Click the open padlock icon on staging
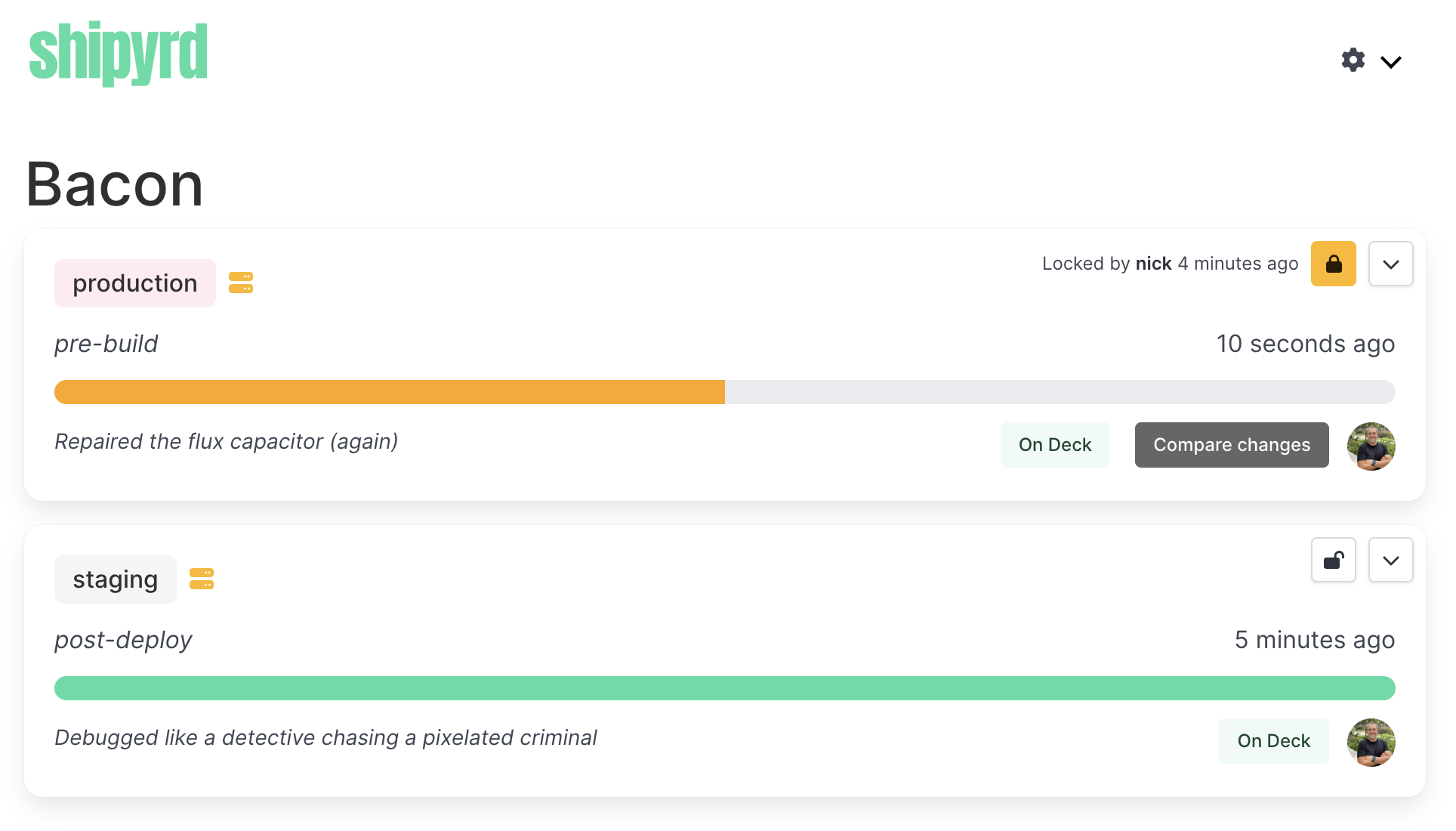This screenshot has height=831, width=1456. 1333,560
